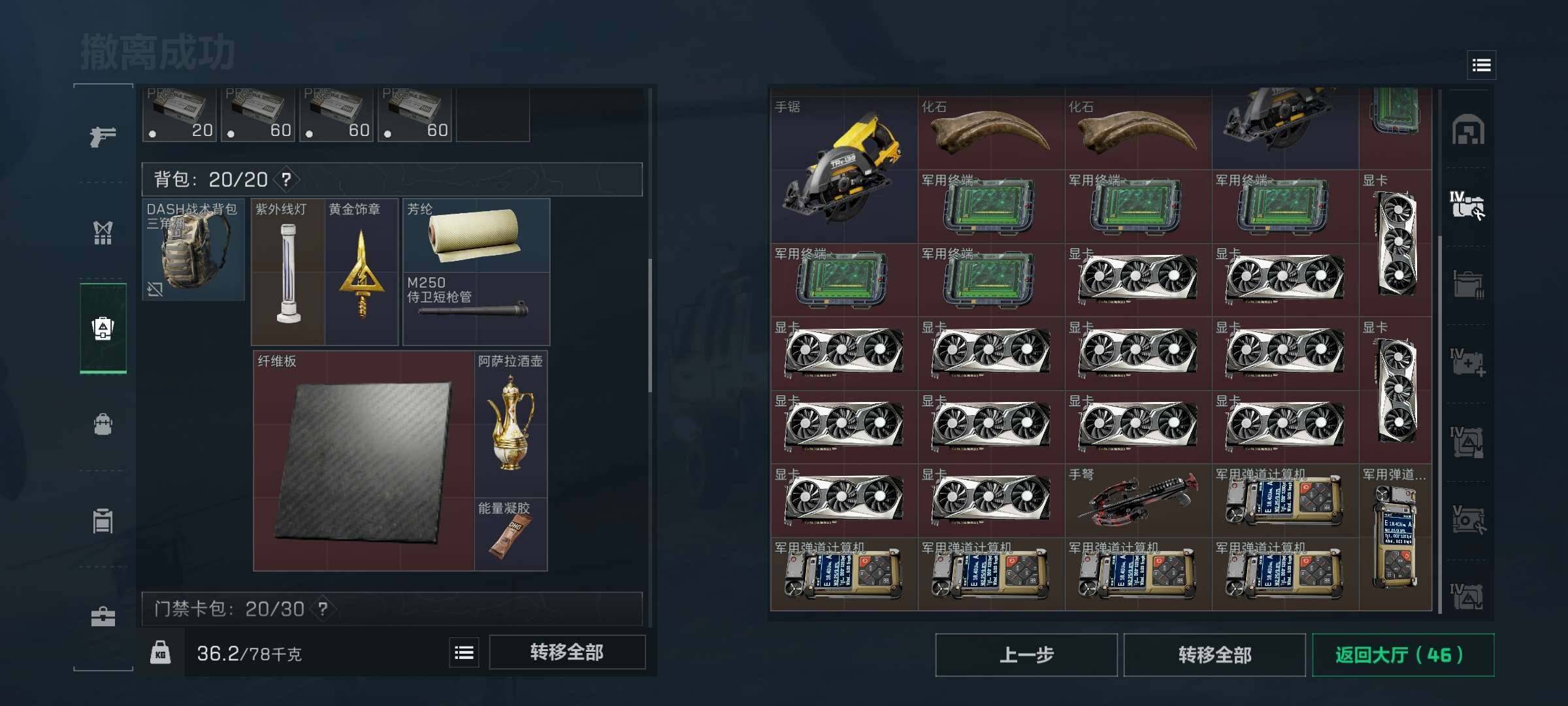The height and width of the screenshot is (706, 1568).
Task: Open the safe box bag sidebar icon
Action: pos(103,424)
